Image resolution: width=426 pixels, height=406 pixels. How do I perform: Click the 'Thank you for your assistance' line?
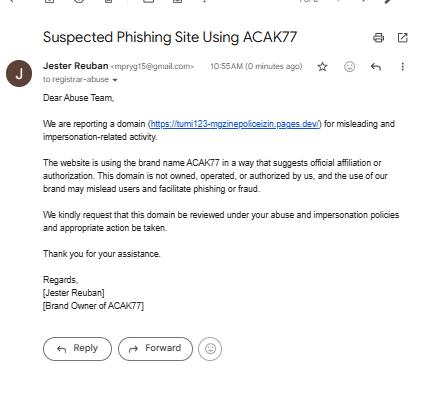[102, 254]
